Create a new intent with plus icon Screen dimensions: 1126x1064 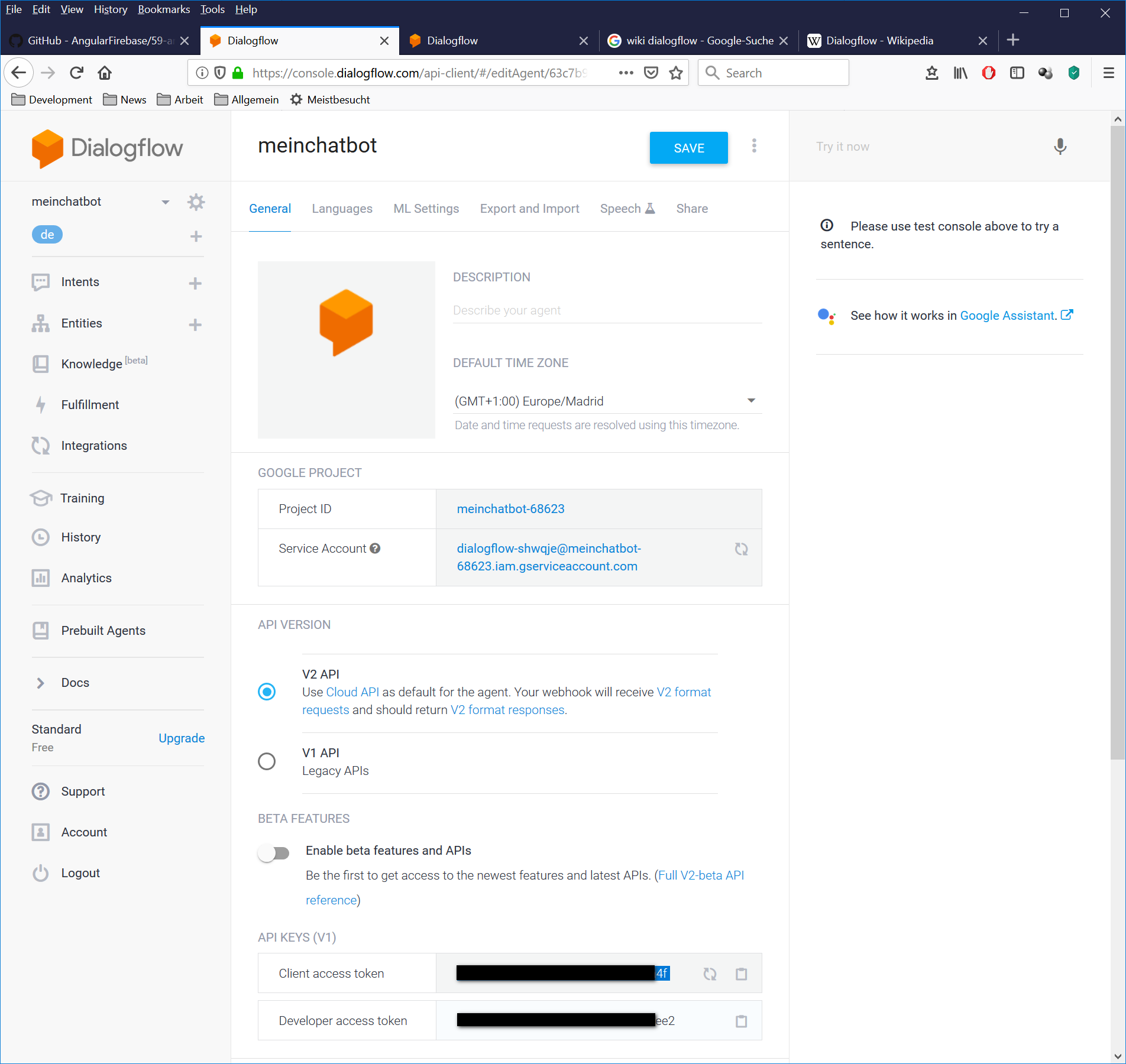click(195, 283)
